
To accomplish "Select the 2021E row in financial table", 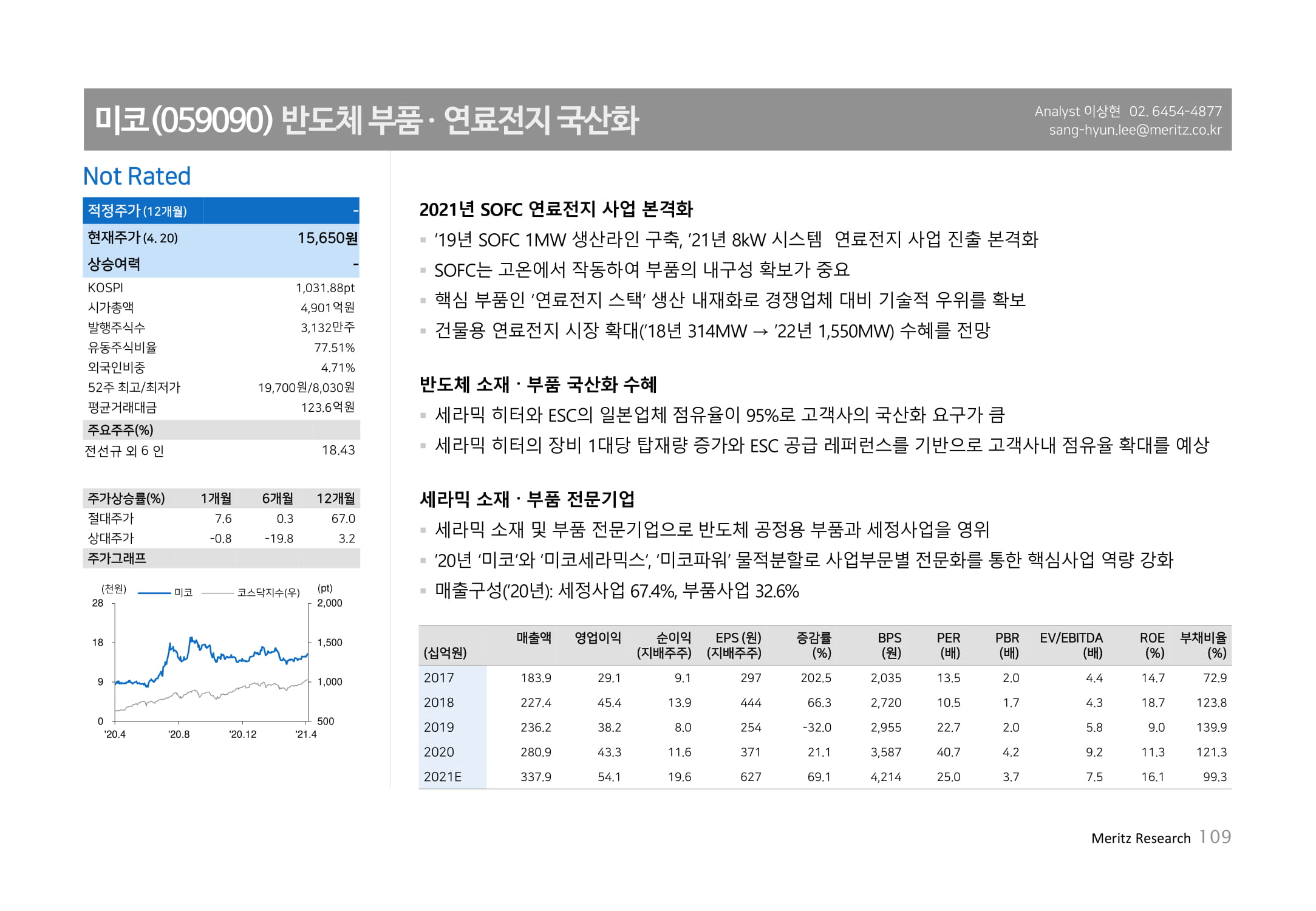I will (443, 777).
